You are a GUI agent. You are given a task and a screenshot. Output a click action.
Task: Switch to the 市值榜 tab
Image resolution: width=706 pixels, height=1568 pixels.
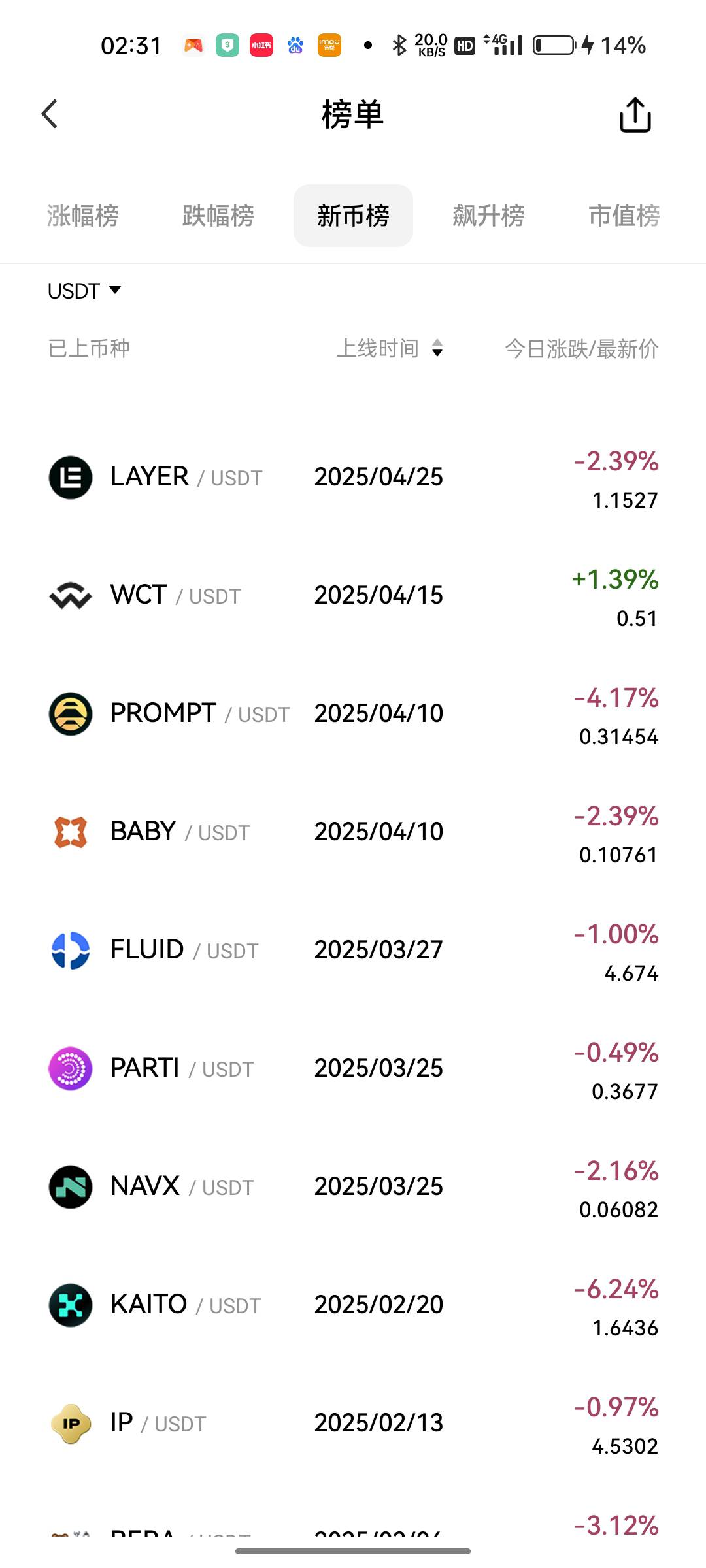point(624,216)
